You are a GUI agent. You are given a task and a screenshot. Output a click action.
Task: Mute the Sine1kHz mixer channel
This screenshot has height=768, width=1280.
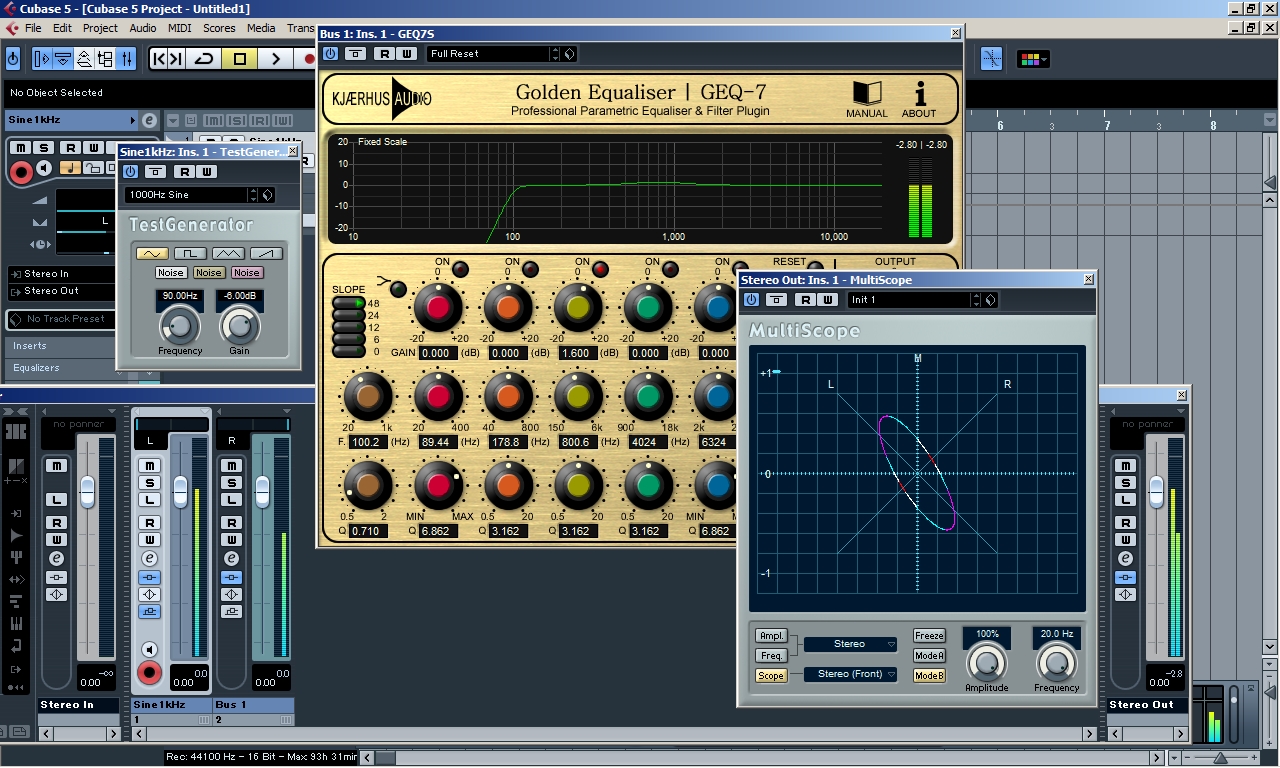[x=149, y=466]
